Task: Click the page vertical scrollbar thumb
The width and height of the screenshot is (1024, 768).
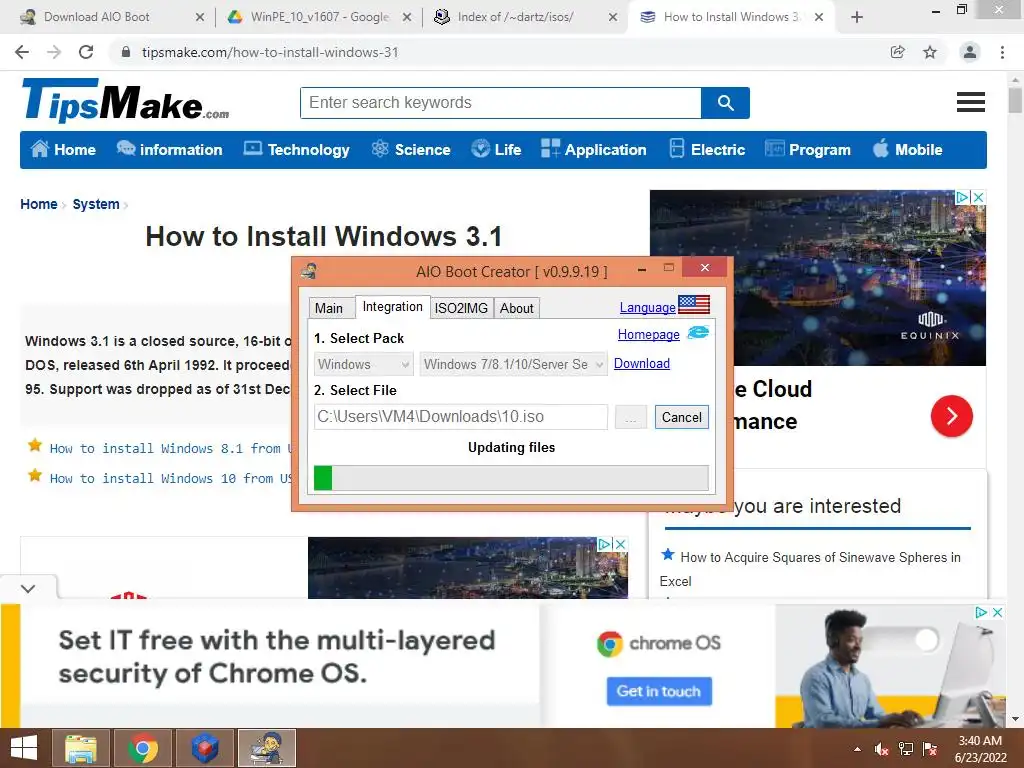Action: click(1015, 101)
